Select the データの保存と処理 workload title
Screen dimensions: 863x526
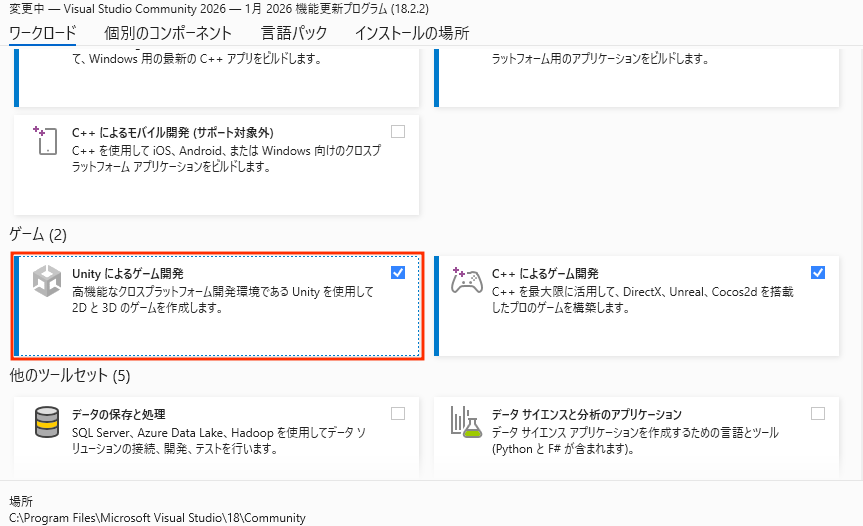tap(119, 414)
